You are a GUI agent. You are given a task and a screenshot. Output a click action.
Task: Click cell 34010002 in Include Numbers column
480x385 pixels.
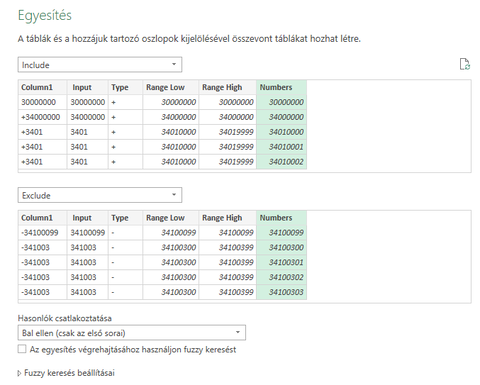pyautogui.click(x=282, y=162)
